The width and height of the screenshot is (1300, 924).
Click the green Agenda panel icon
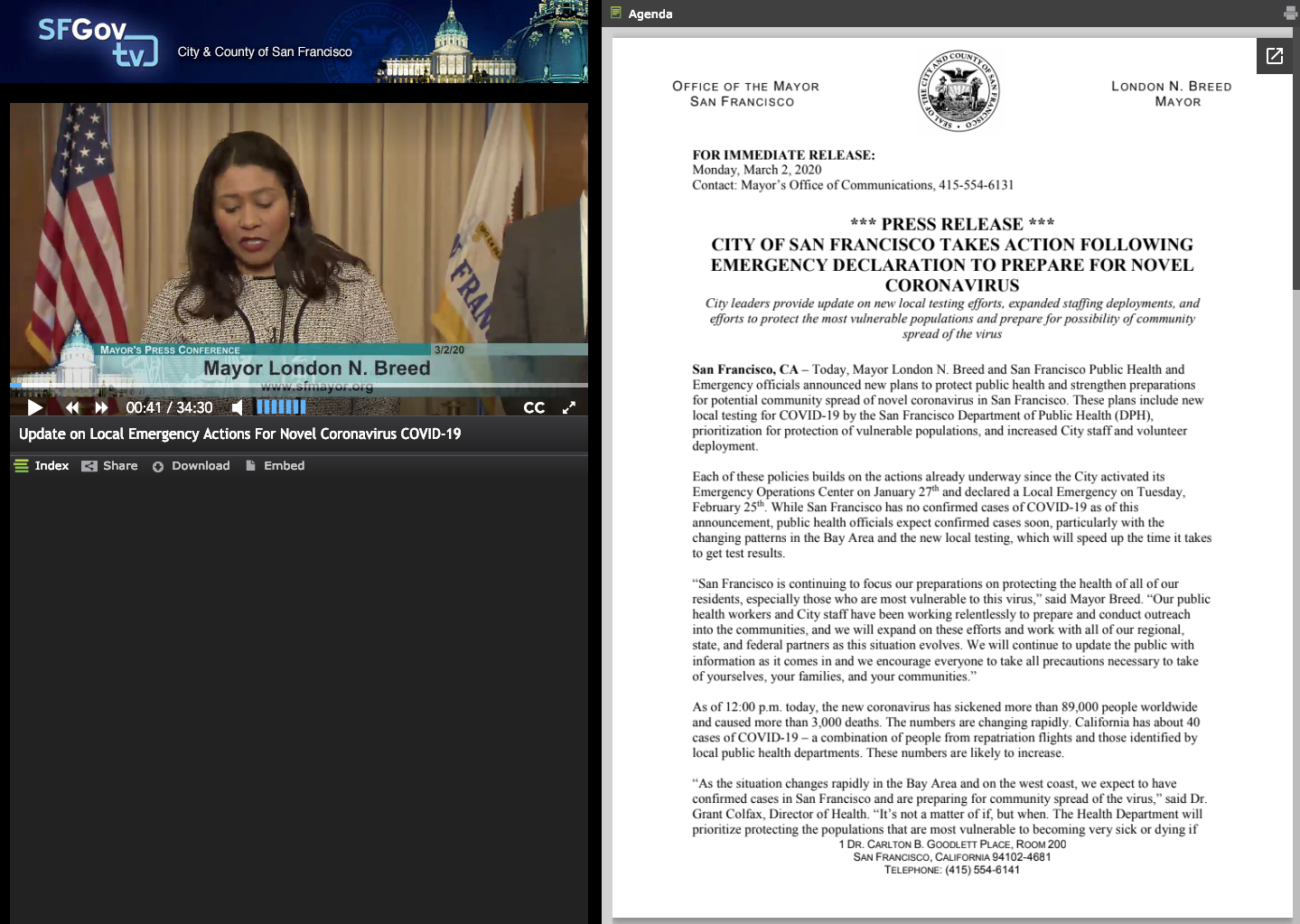coord(616,13)
